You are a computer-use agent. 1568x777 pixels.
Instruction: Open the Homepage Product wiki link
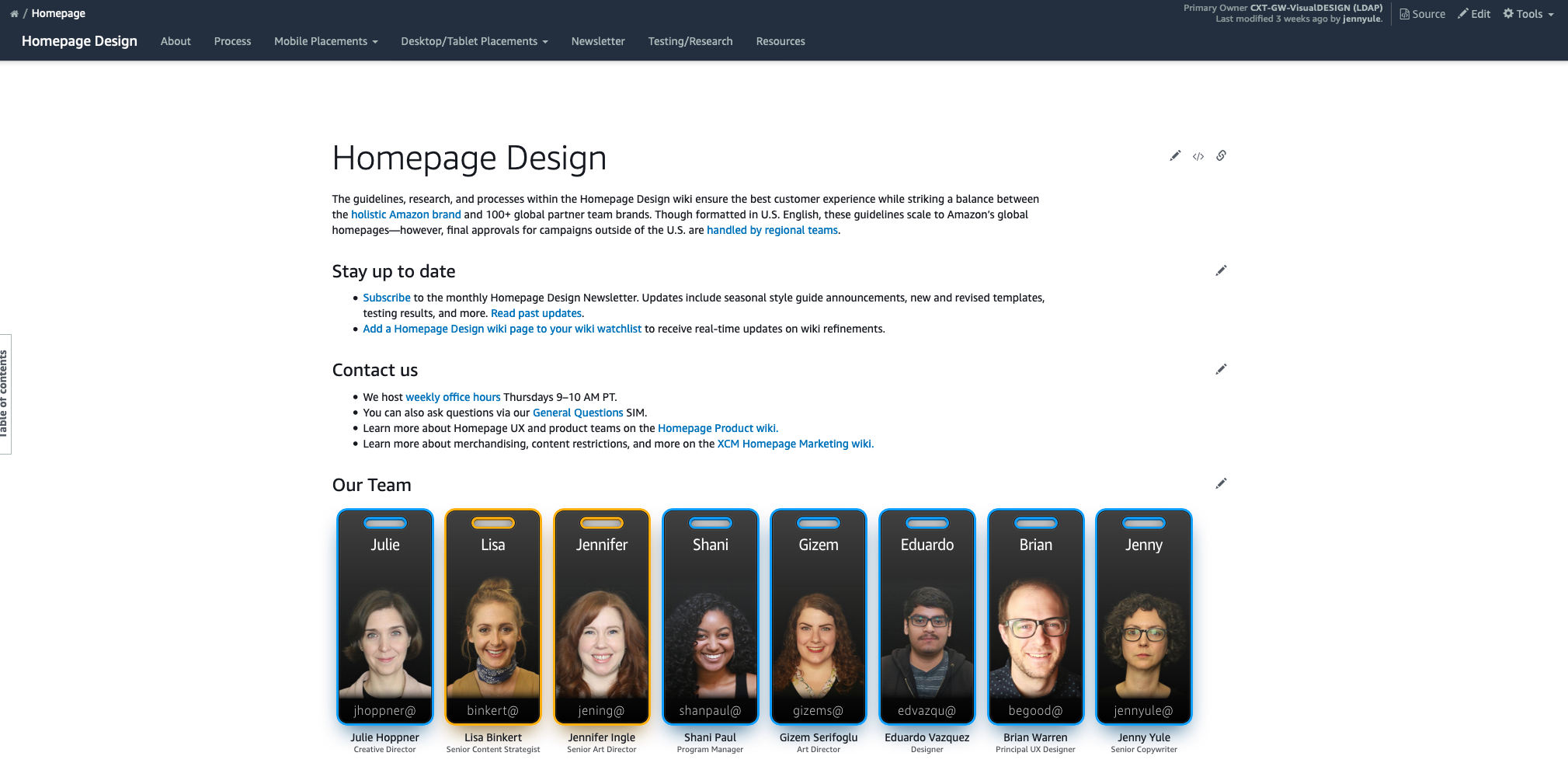(718, 428)
